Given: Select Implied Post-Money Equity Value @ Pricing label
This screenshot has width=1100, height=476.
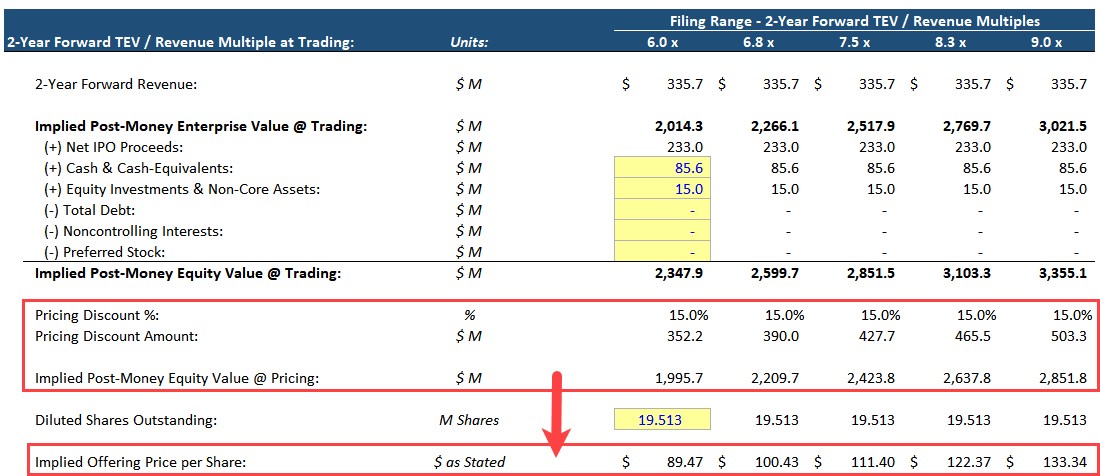Looking at the screenshot, I should tap(177, 379).
